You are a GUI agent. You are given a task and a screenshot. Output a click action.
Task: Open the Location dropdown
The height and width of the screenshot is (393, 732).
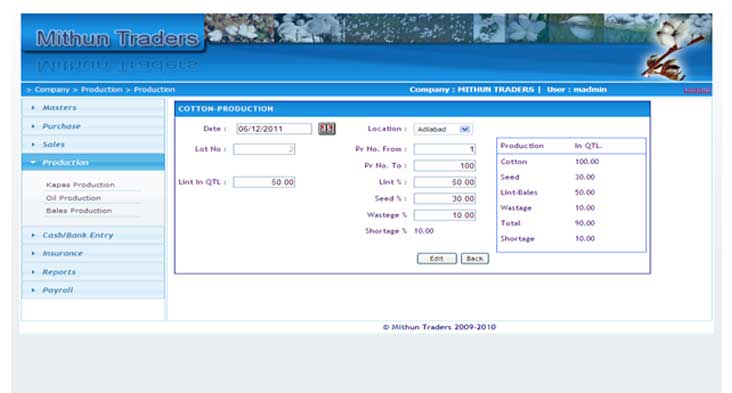[x=443, y=129]
